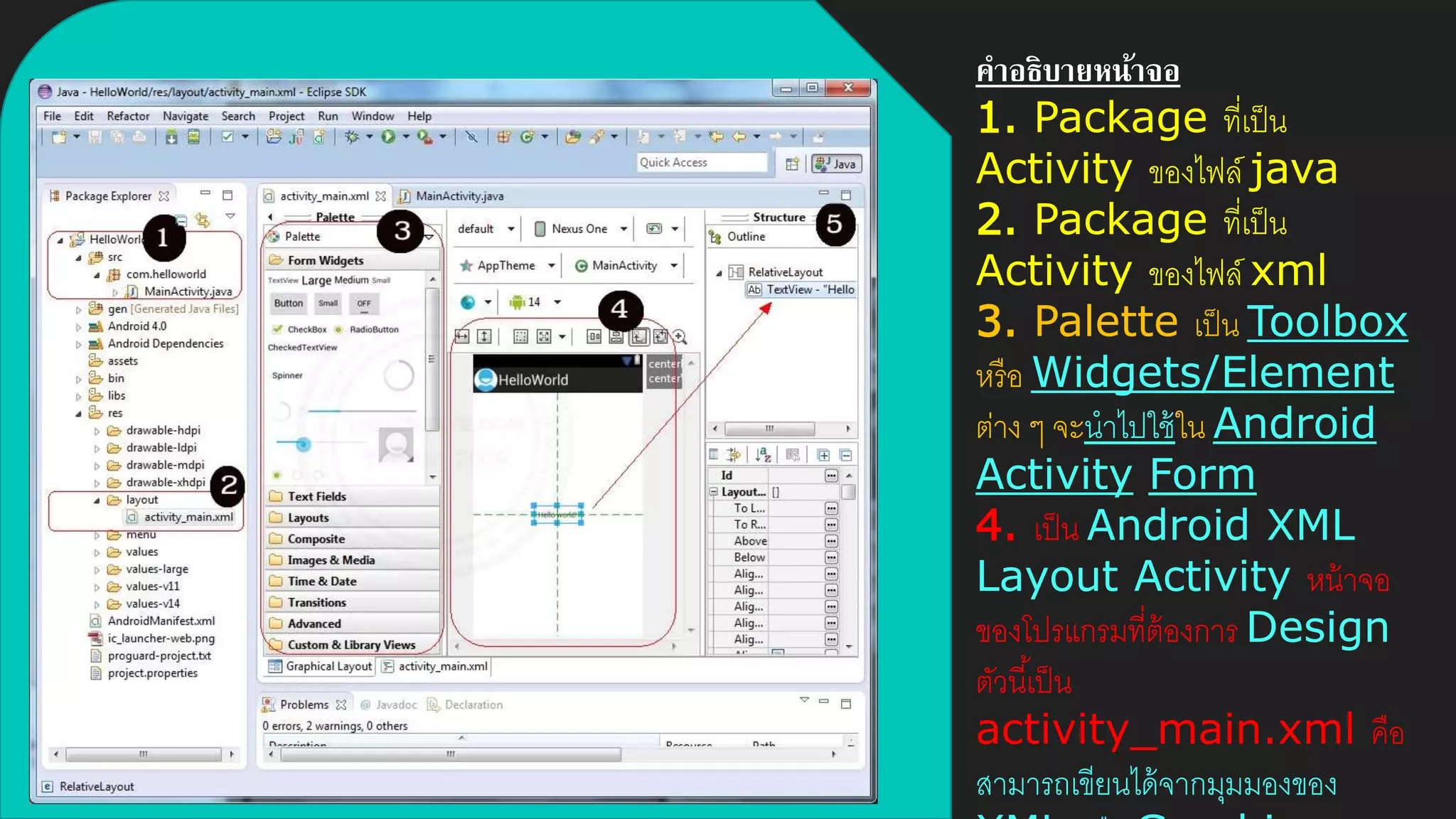
Task: Select TextView - "Hello item in Outline
Action: click(801, 290)
